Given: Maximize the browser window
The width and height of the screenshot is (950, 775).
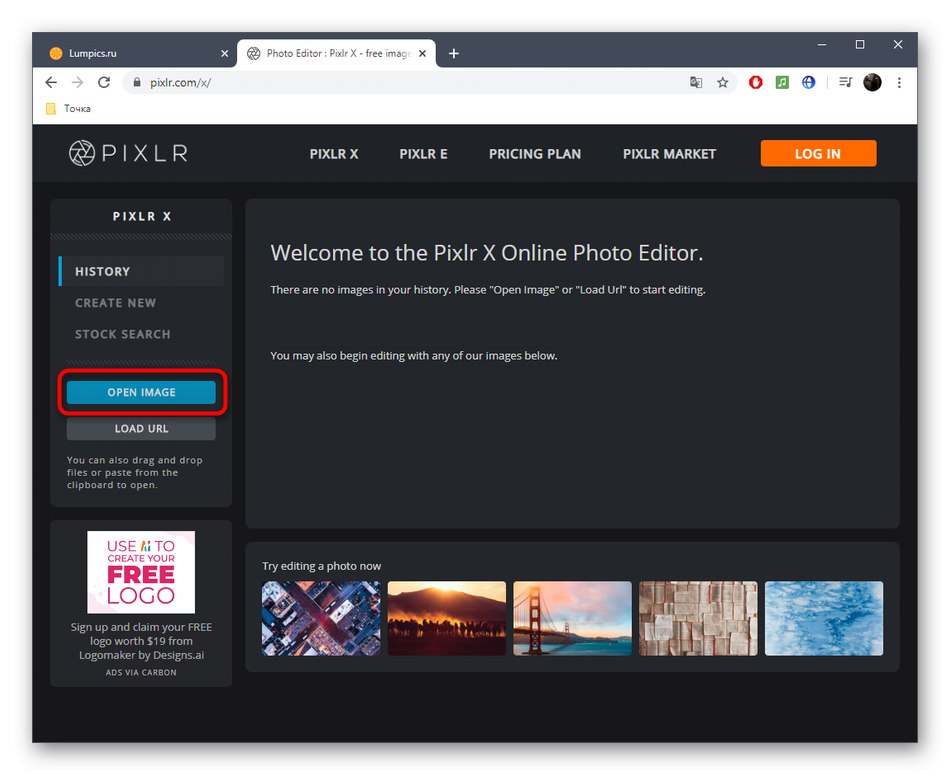Looking at the screenshot, I should tap(860, 45).
